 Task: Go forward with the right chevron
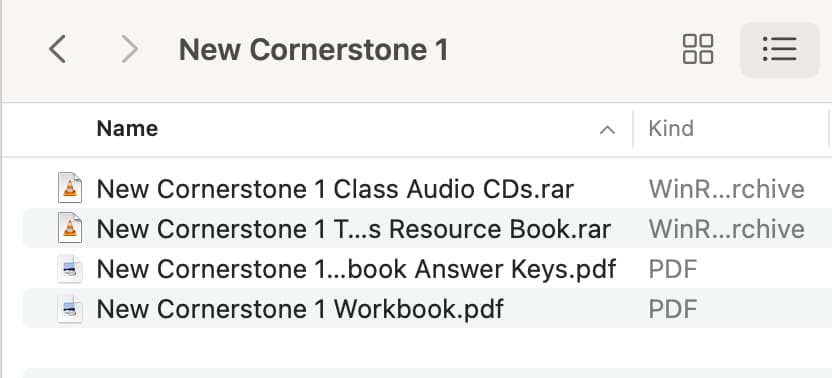click(x=129, y=49)
